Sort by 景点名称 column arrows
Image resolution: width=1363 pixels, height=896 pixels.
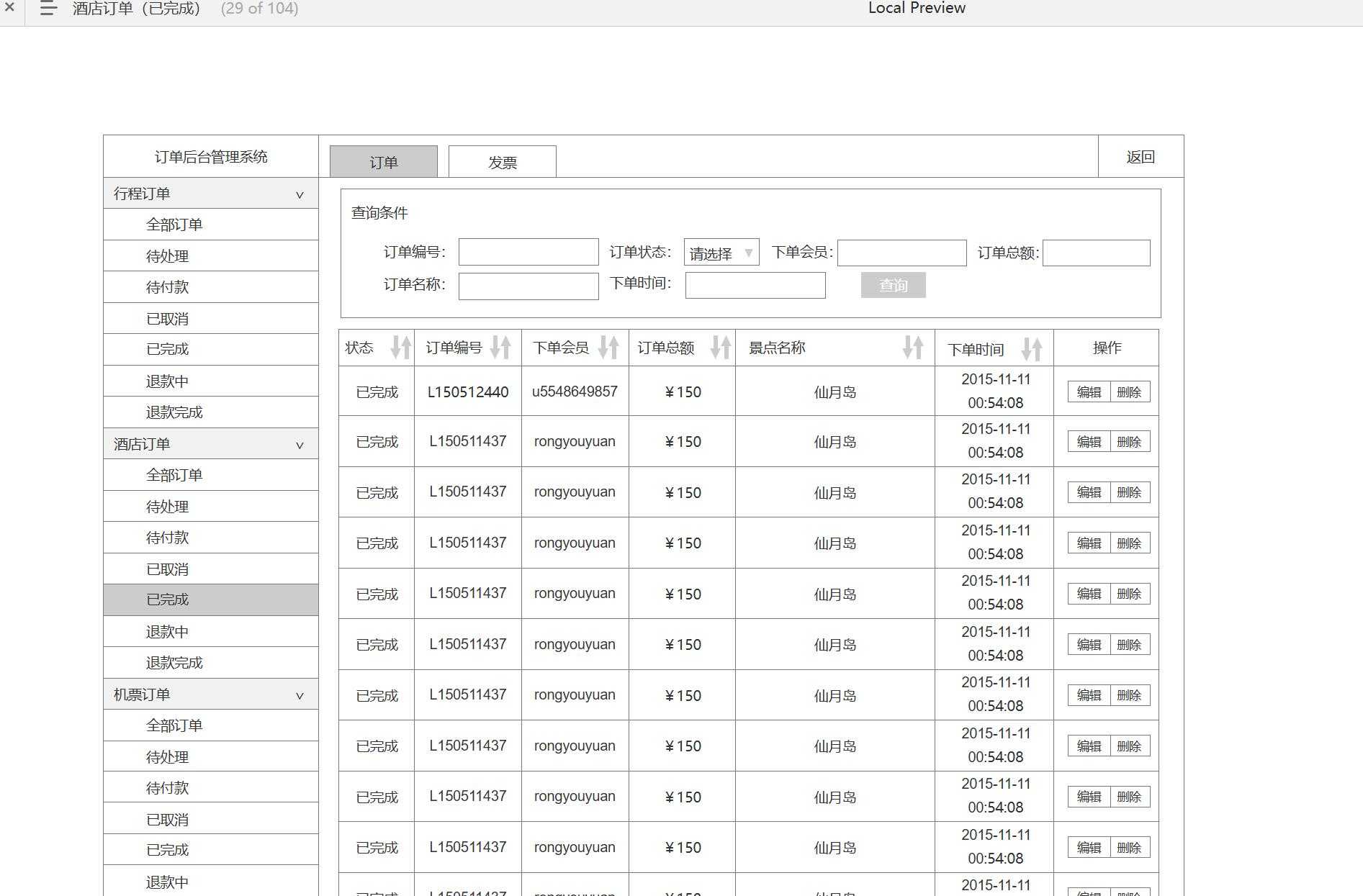pyautogui.click(x=913, y=348)
